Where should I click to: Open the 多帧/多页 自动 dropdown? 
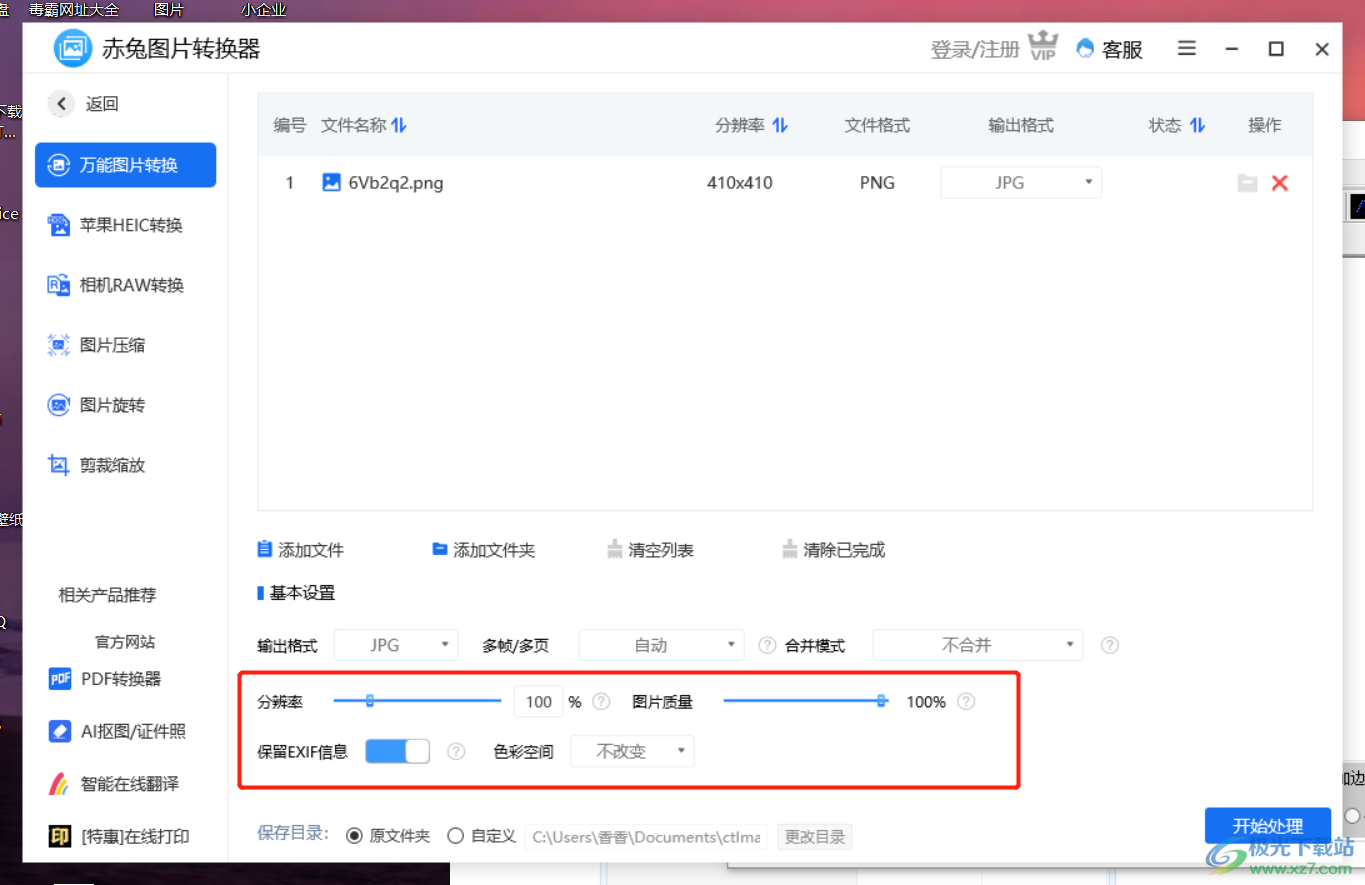click(662, 645)
